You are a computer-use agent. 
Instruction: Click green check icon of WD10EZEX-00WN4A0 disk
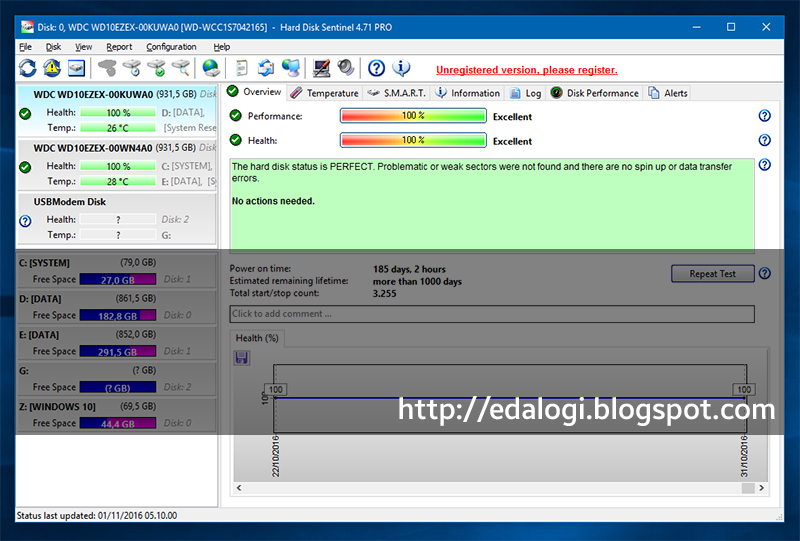click(x=25, y=167)
